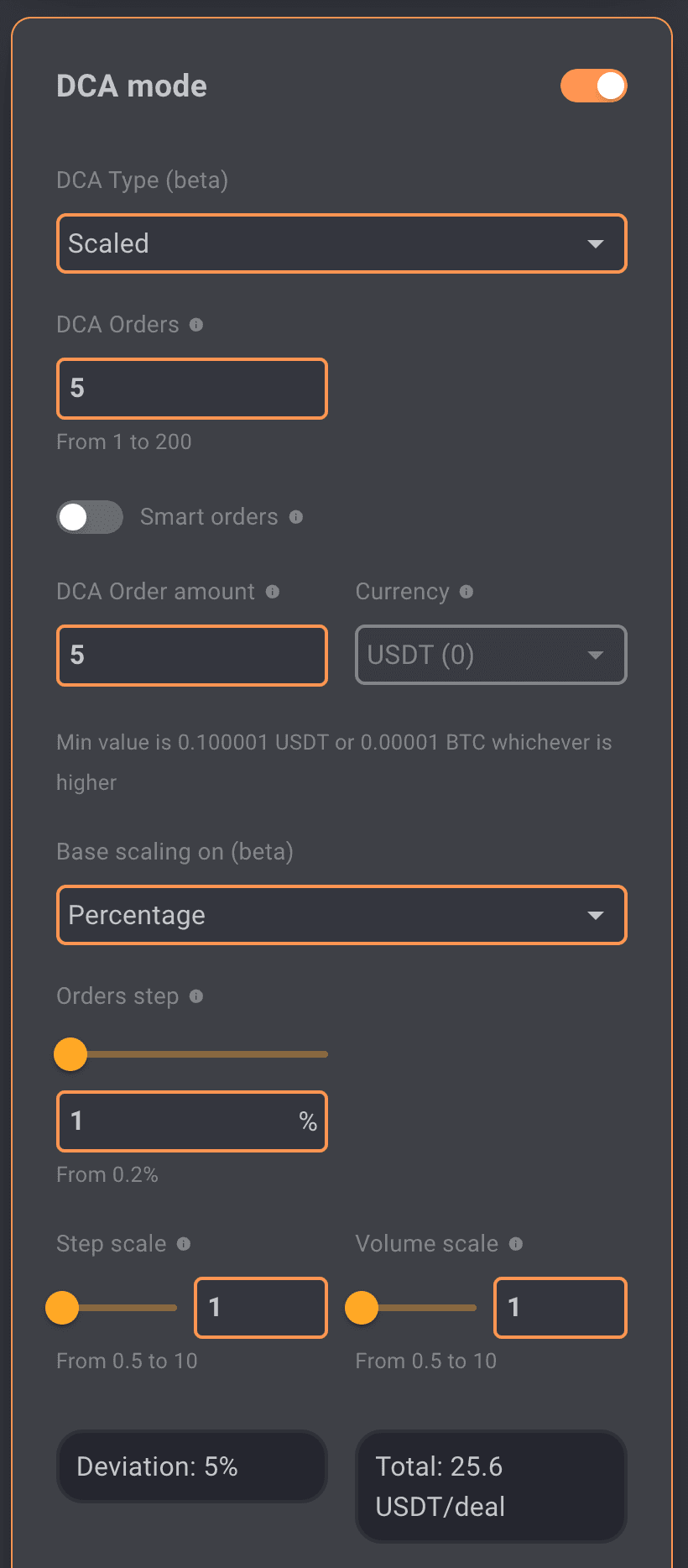
Task: Click info icon beside Step scale
Action: click(184, 1244)
